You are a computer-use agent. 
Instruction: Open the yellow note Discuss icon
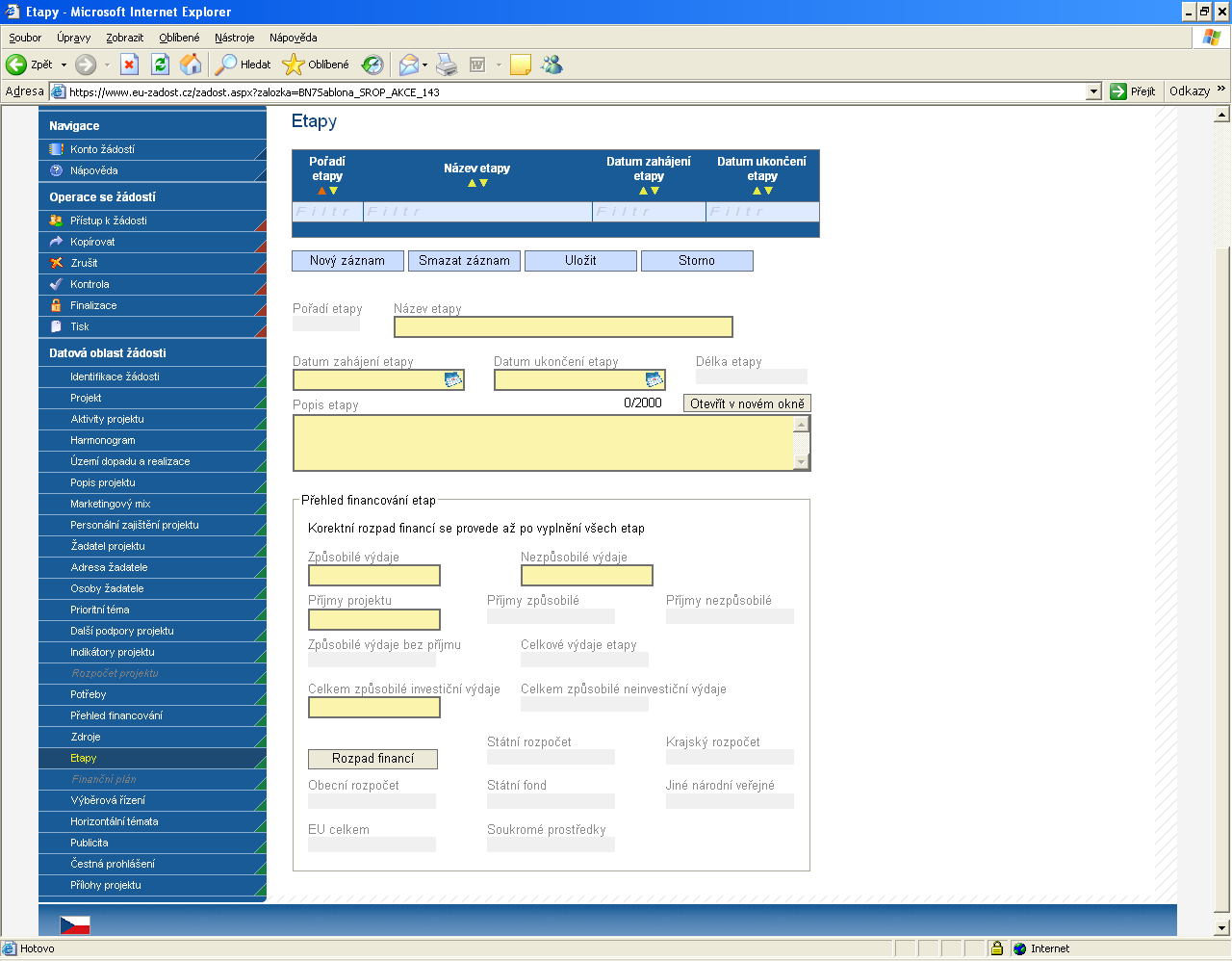tap(521, 65)
